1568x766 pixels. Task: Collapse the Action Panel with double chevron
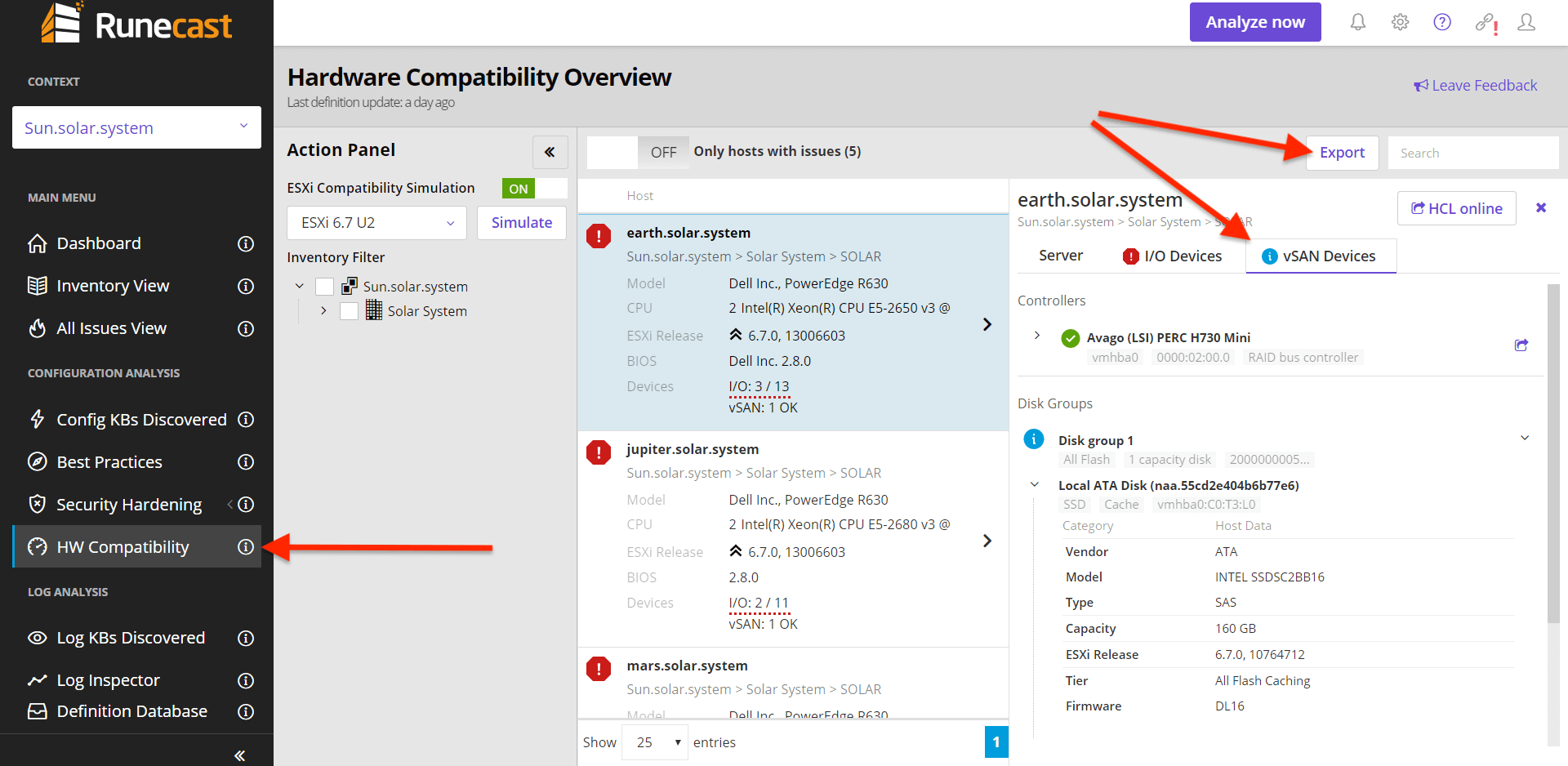point(550,152)
